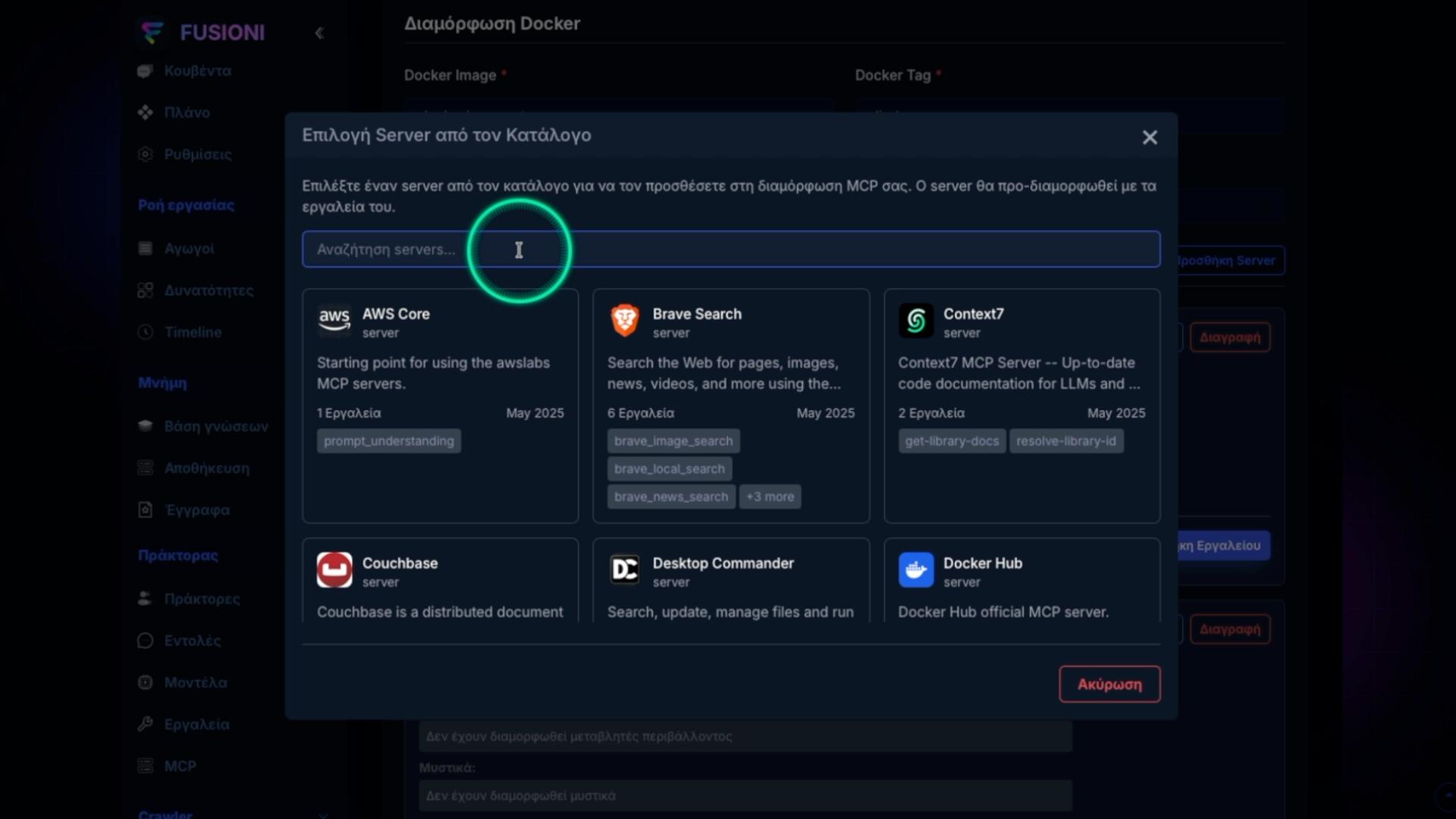Collapse the sidebar with the chevron arrows
1456x819 pixels.
click(x=319, y=33)
